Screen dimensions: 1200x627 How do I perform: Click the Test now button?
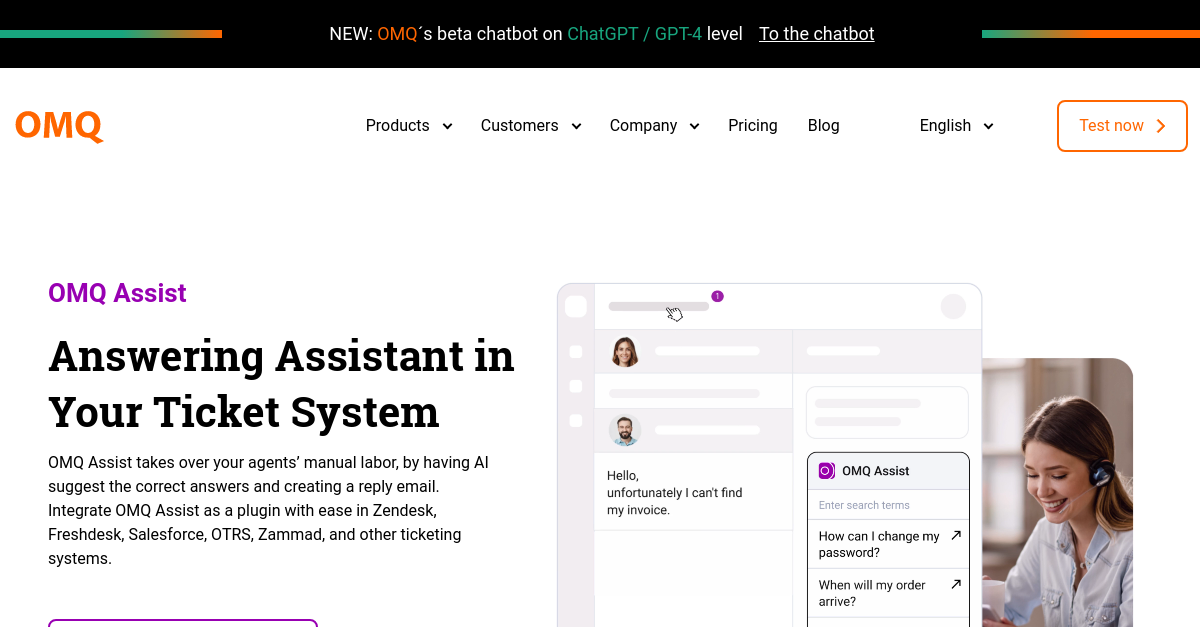(x=1122, y=126)
